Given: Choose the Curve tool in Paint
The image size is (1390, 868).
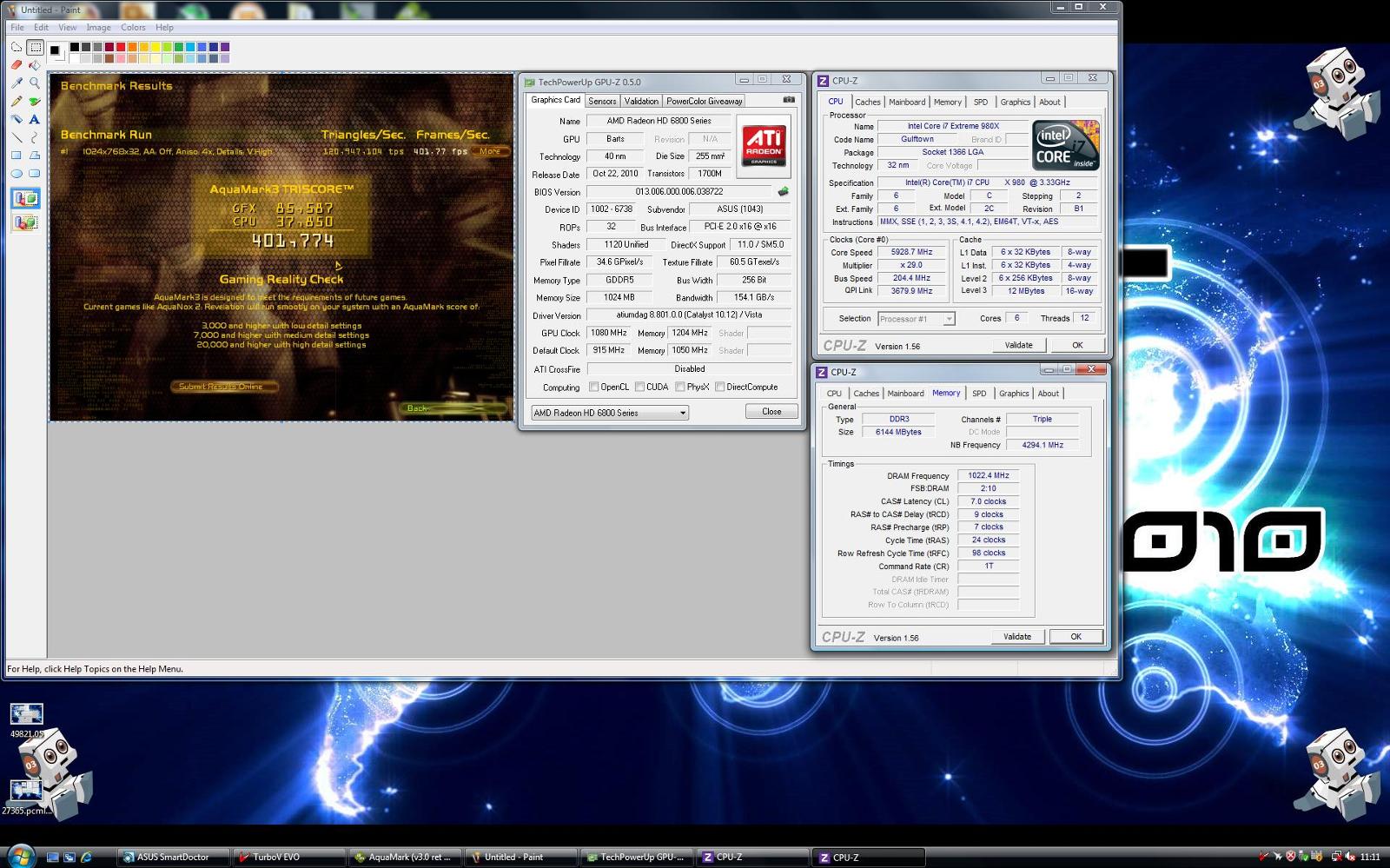Looking at the screenshot, I should point(35,137).
